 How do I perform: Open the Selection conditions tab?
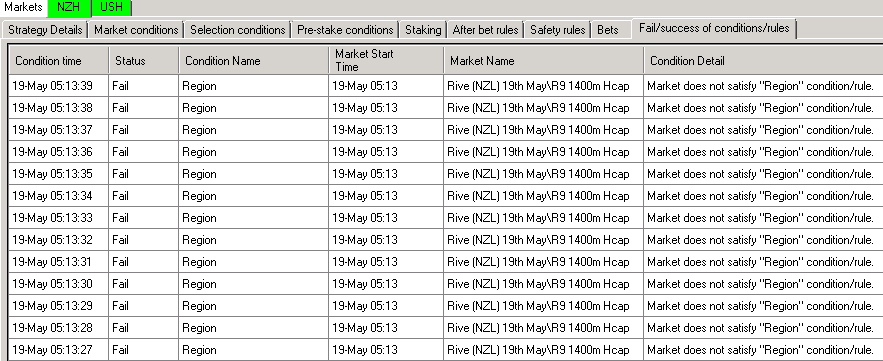point(238,30)
